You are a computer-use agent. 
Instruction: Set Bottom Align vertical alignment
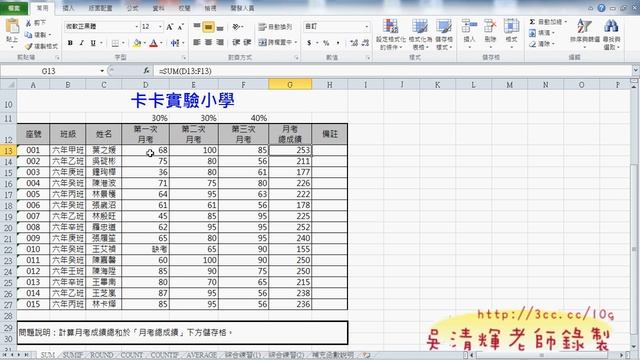tap(220, 27)
